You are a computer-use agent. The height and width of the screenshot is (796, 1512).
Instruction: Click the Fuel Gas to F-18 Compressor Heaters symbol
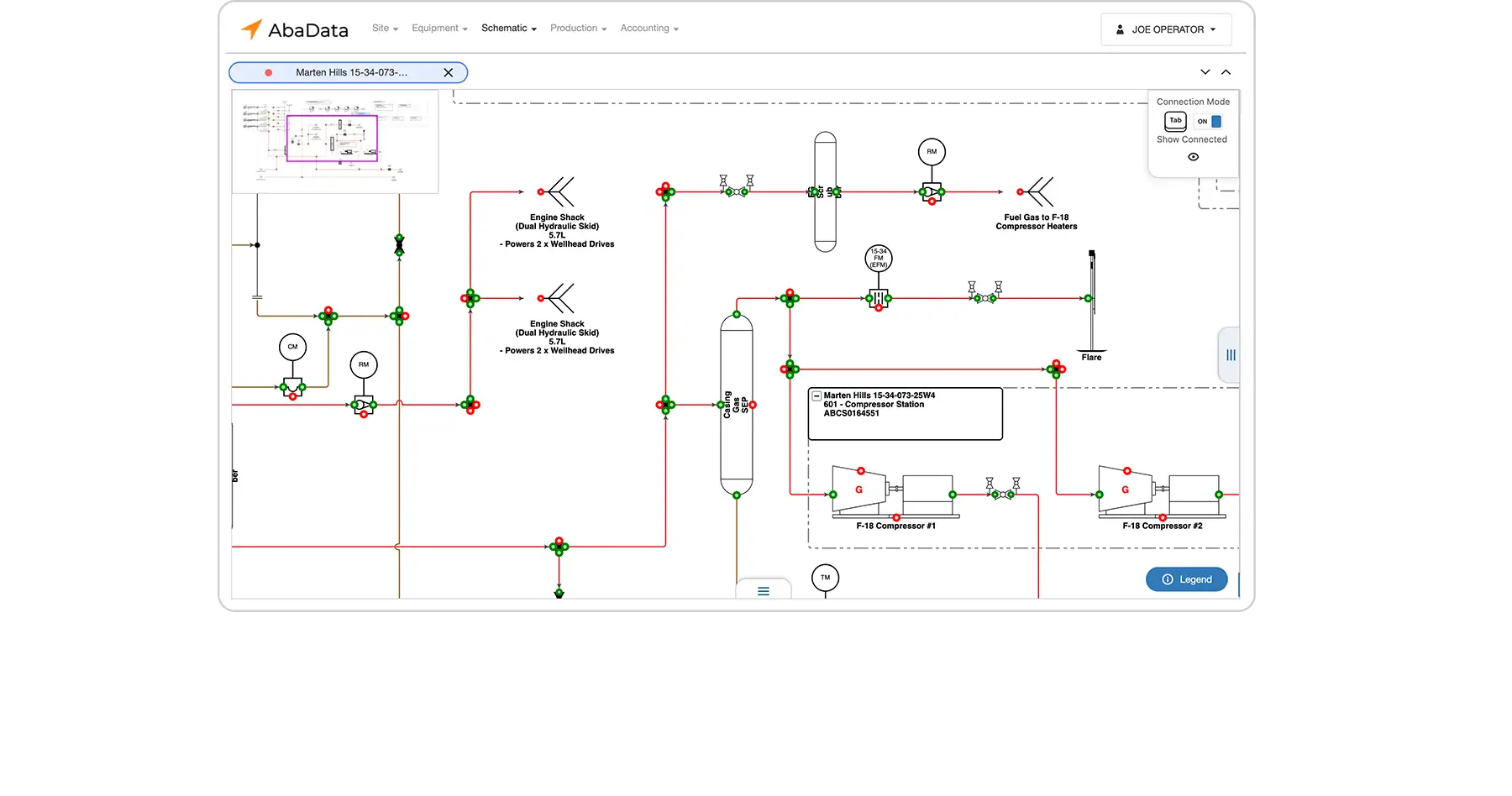1039,192
